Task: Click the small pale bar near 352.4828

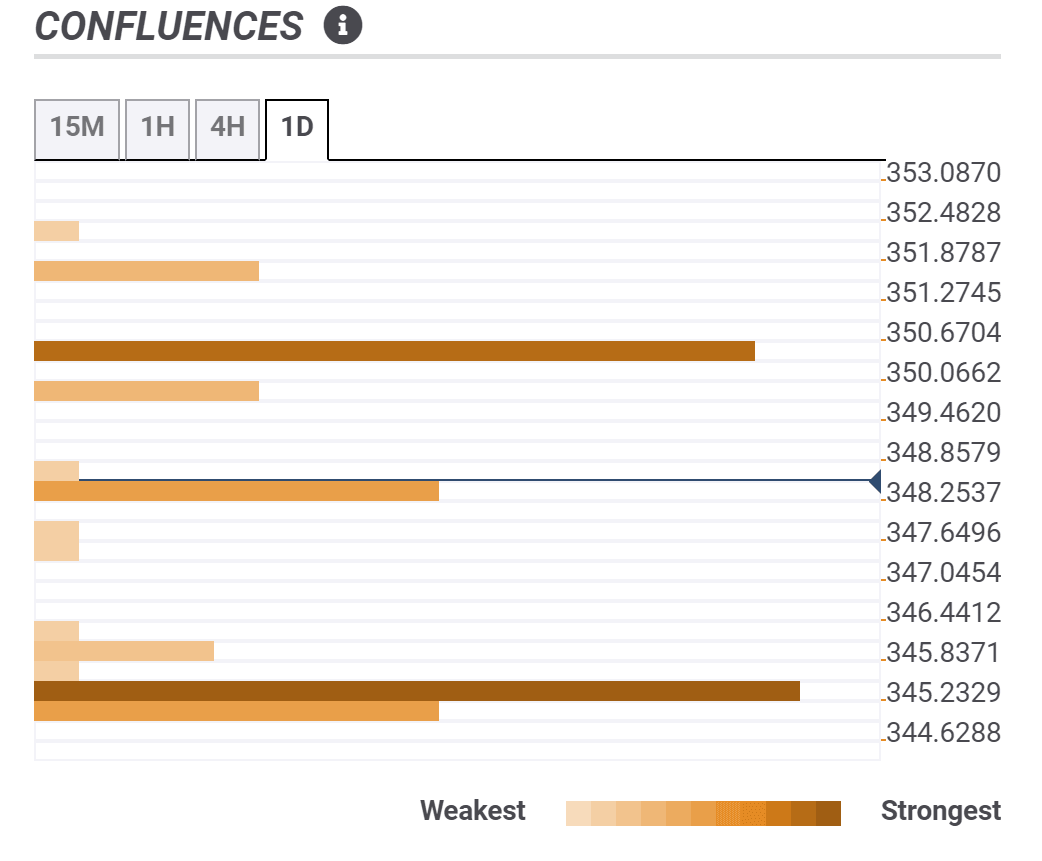Action: click(x=56, y=231)
